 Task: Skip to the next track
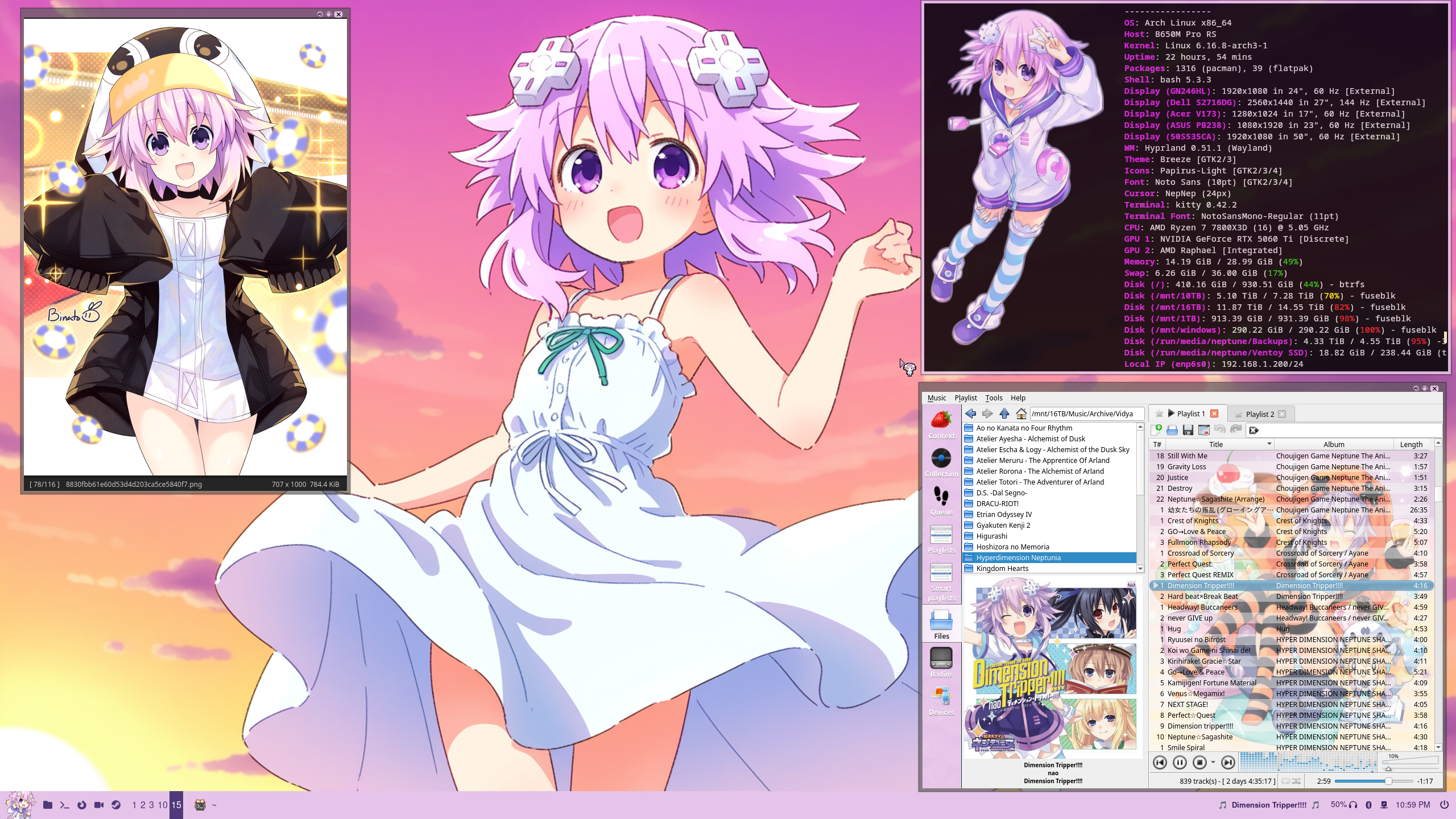(x=1228, y=763)
